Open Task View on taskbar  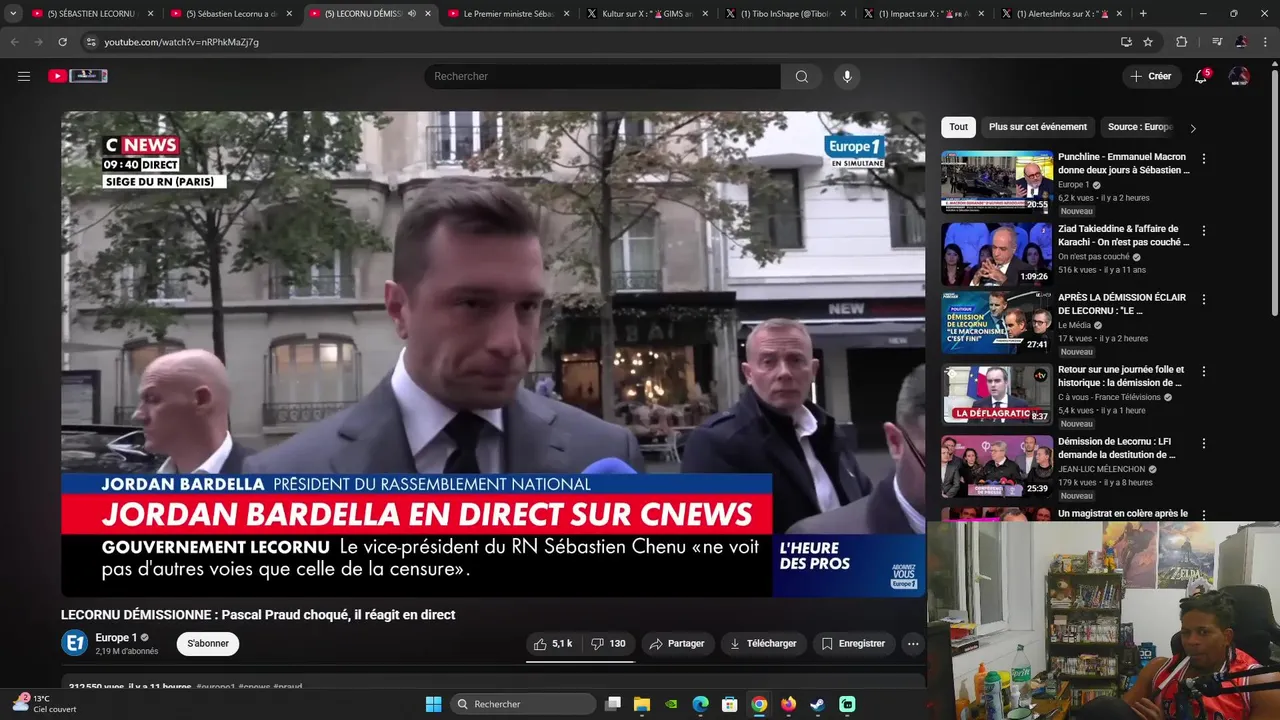(x=613, y=704)
